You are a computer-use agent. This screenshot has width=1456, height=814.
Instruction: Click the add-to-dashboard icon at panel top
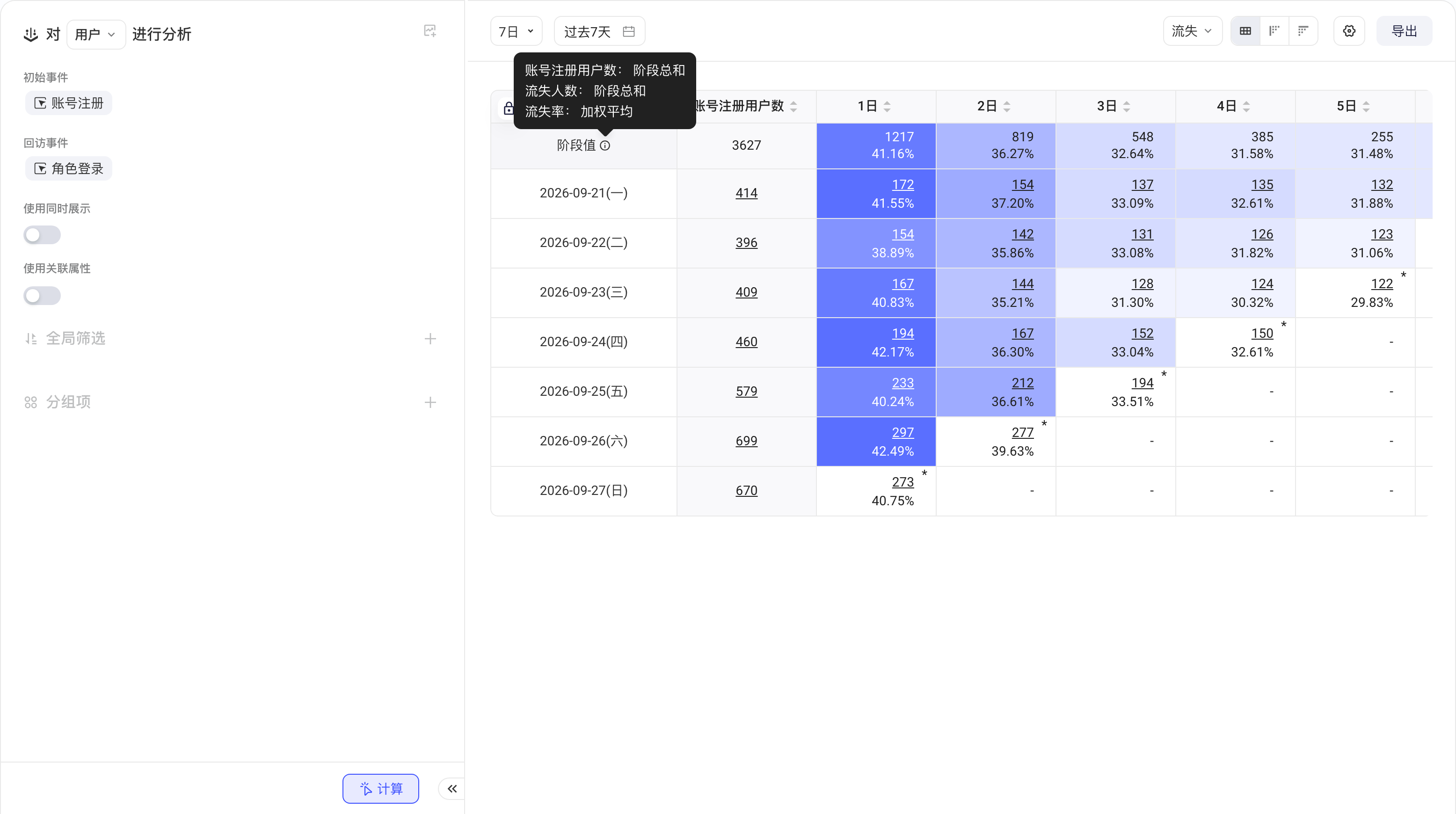click(430, 31)
